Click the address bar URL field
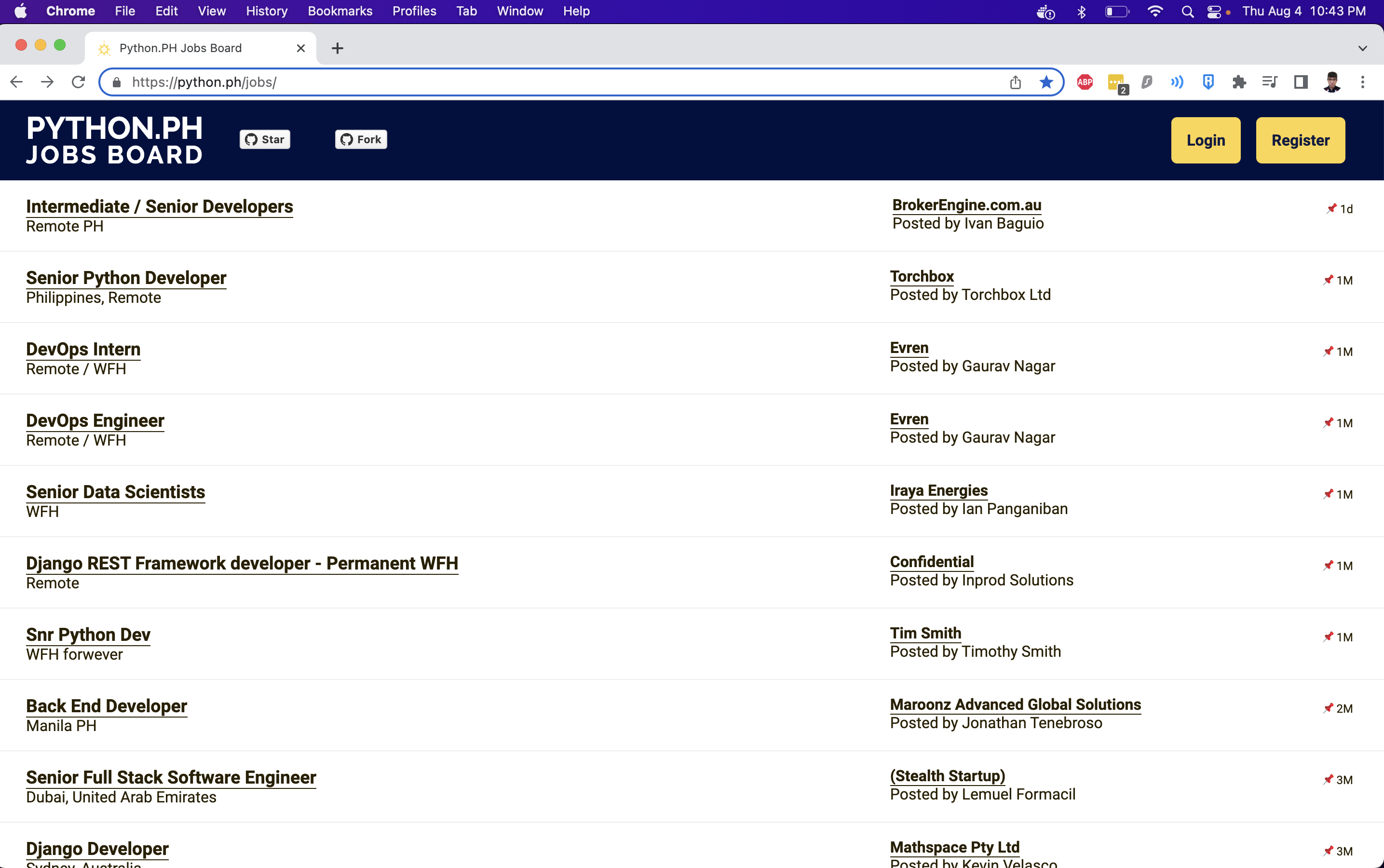 click(x=516, y=82)
